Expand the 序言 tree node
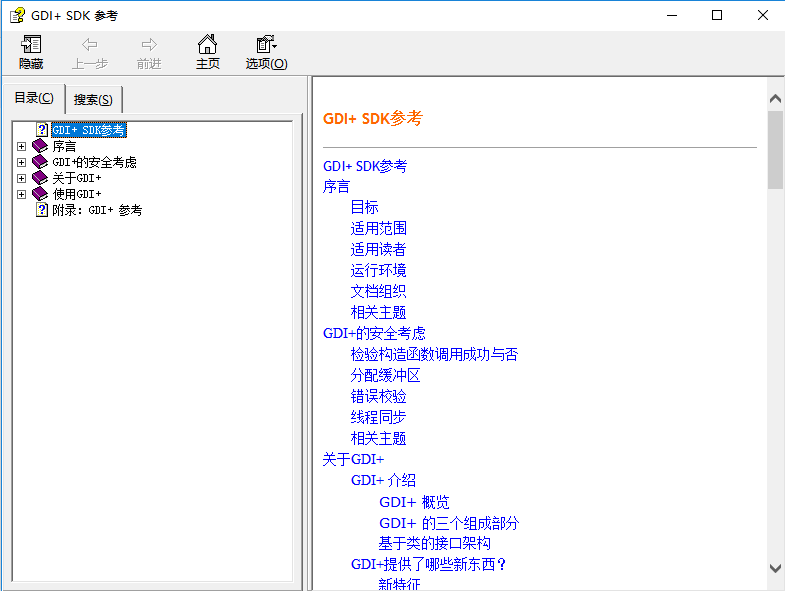 click(x=22, y=146)
